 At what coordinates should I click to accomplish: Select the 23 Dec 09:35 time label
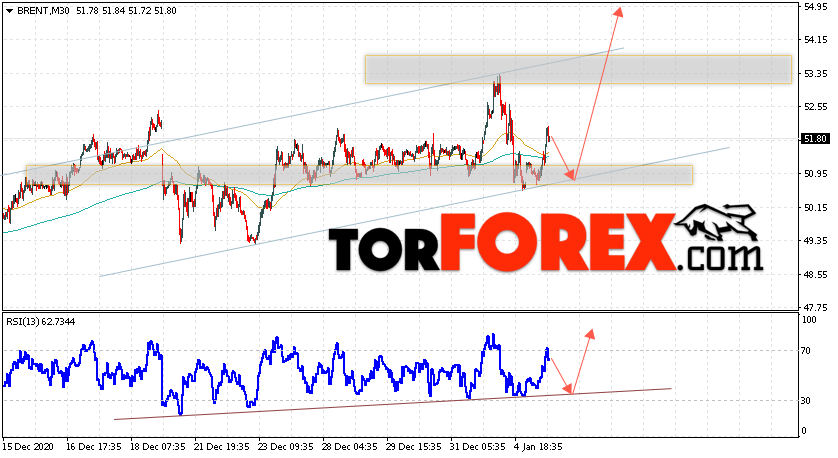point(286,447)
